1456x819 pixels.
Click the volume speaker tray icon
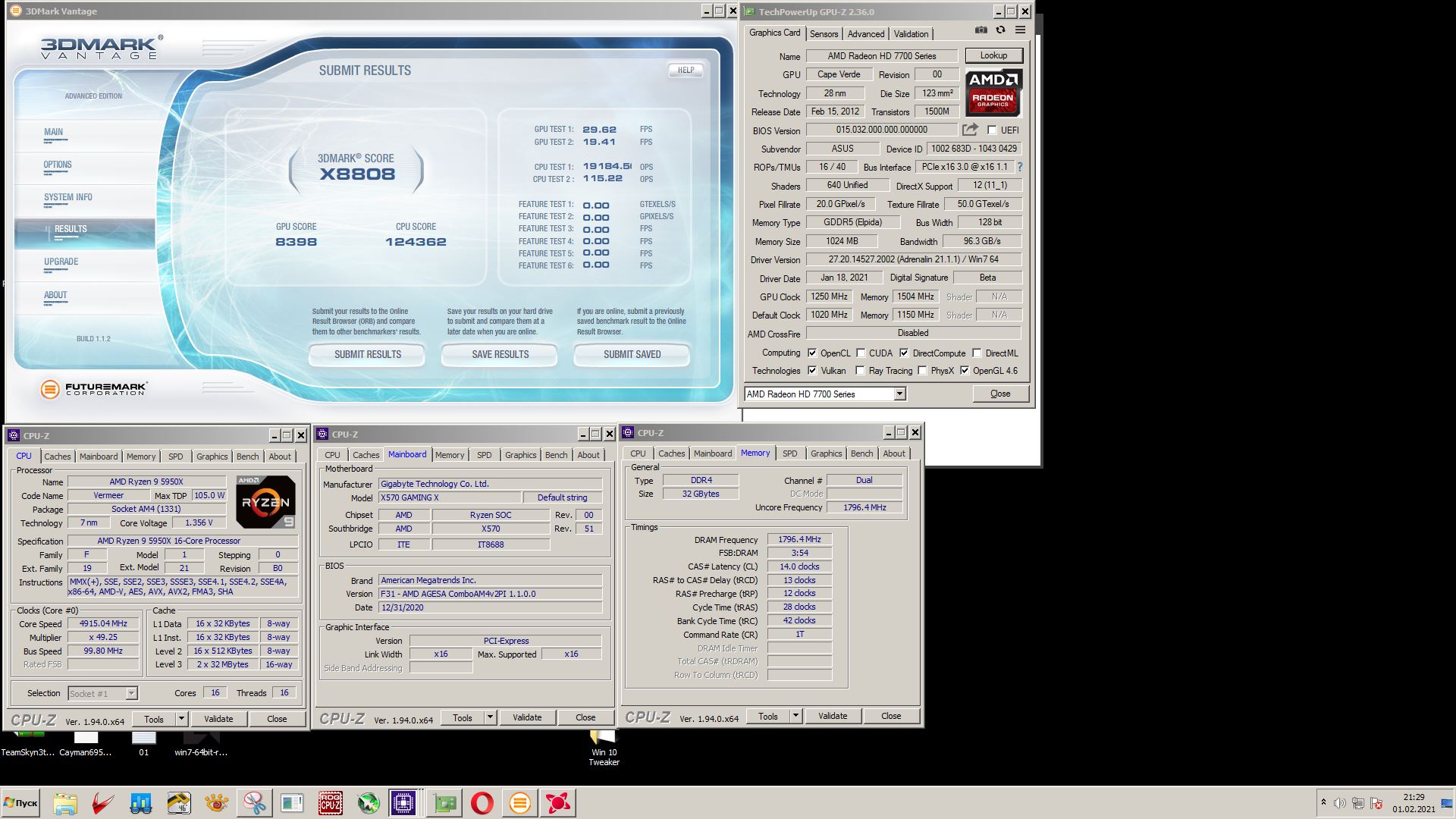(x=1340, y=803)
